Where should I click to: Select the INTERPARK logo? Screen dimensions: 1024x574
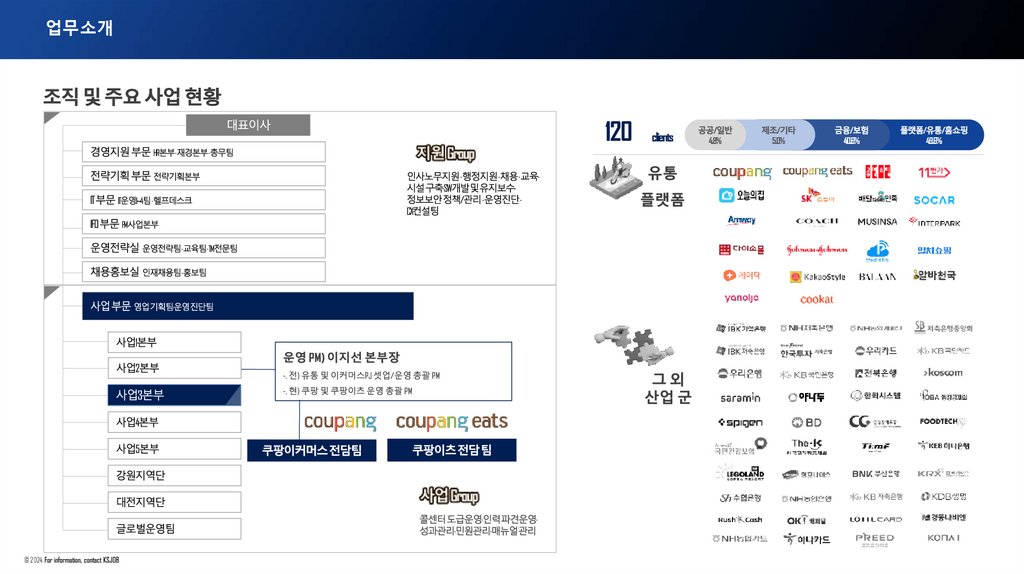coord(935,222)
